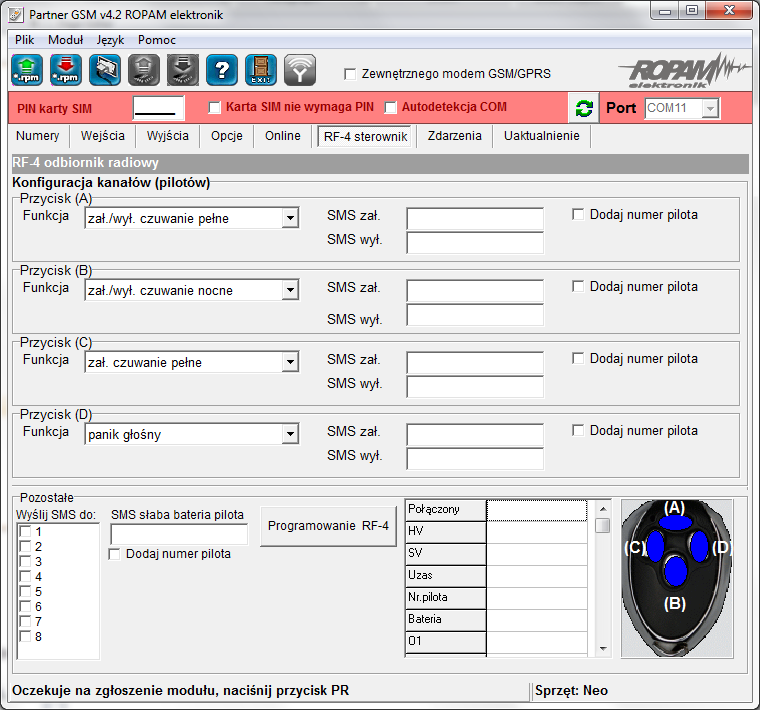Open Przycisk (A) Funkcja dropdown
The height and width of the screenshot is (710, 760).
click(289, 218)
